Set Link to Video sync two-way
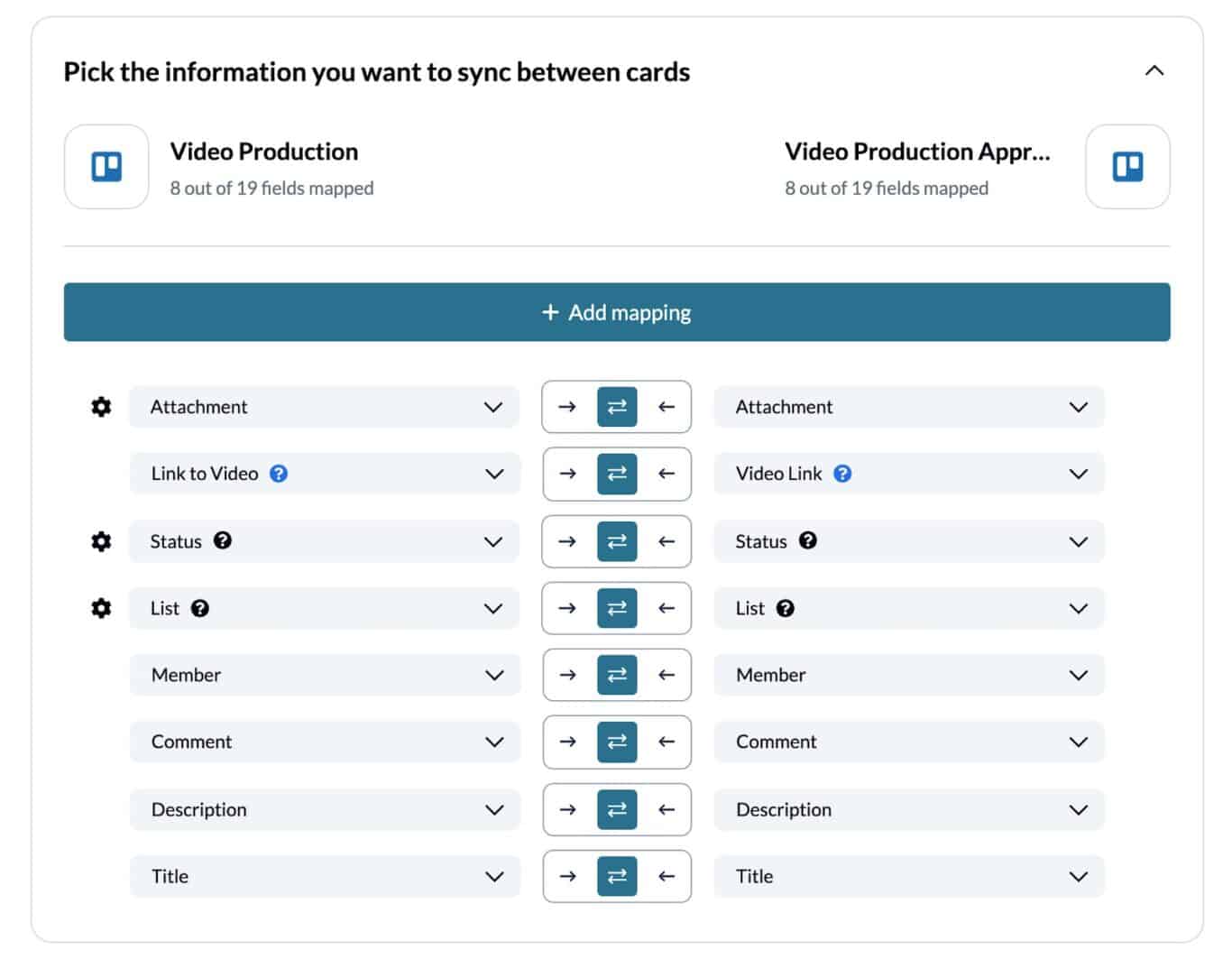 [x=617, y=474]
